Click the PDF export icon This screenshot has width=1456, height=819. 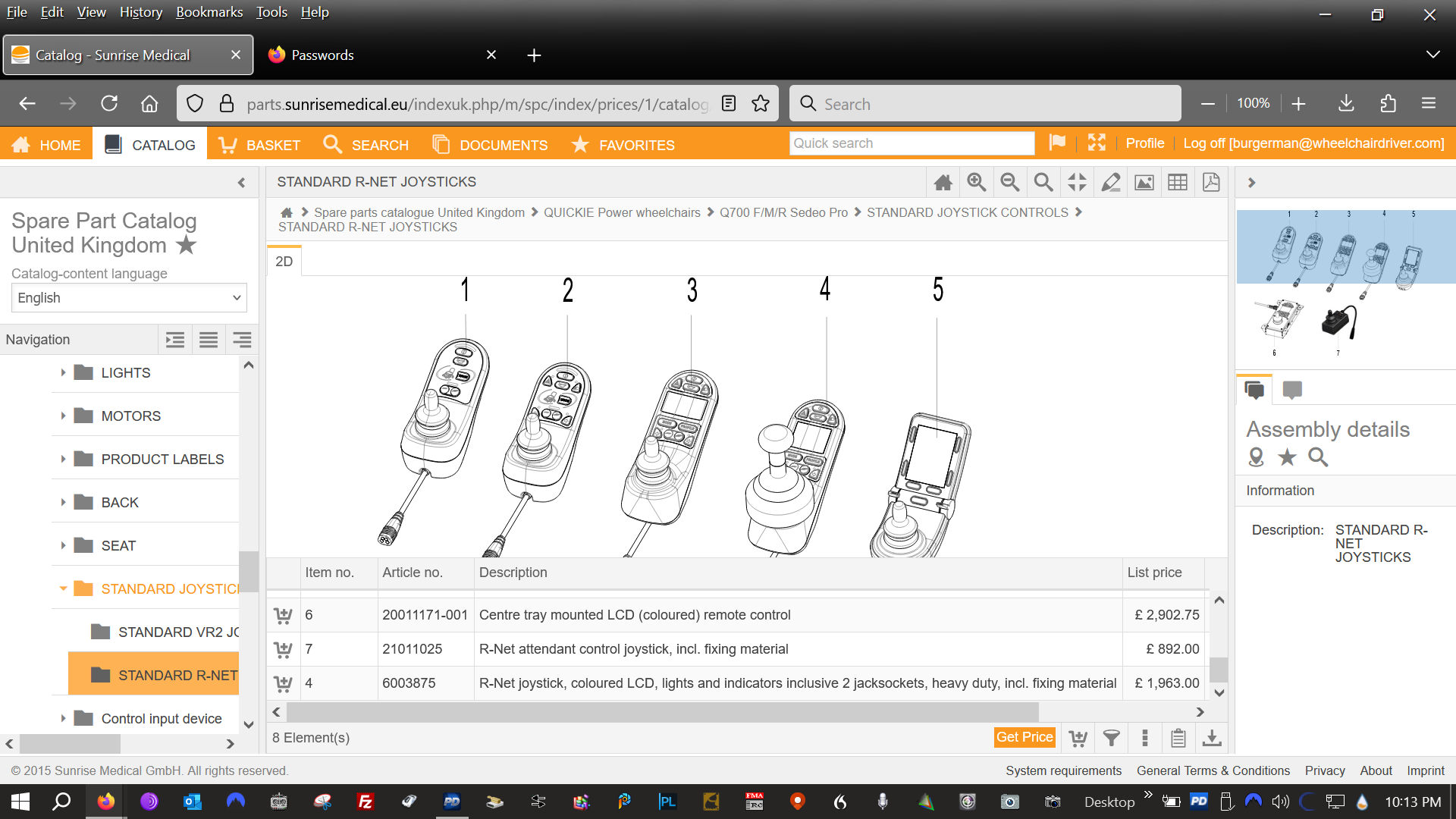pos(1211,182)
